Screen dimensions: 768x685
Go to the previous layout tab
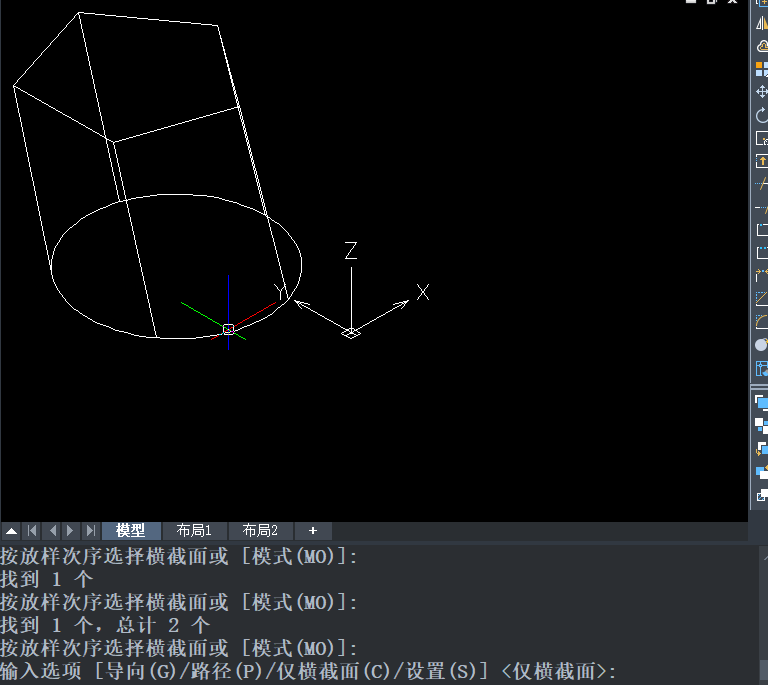tap(52, 531)
